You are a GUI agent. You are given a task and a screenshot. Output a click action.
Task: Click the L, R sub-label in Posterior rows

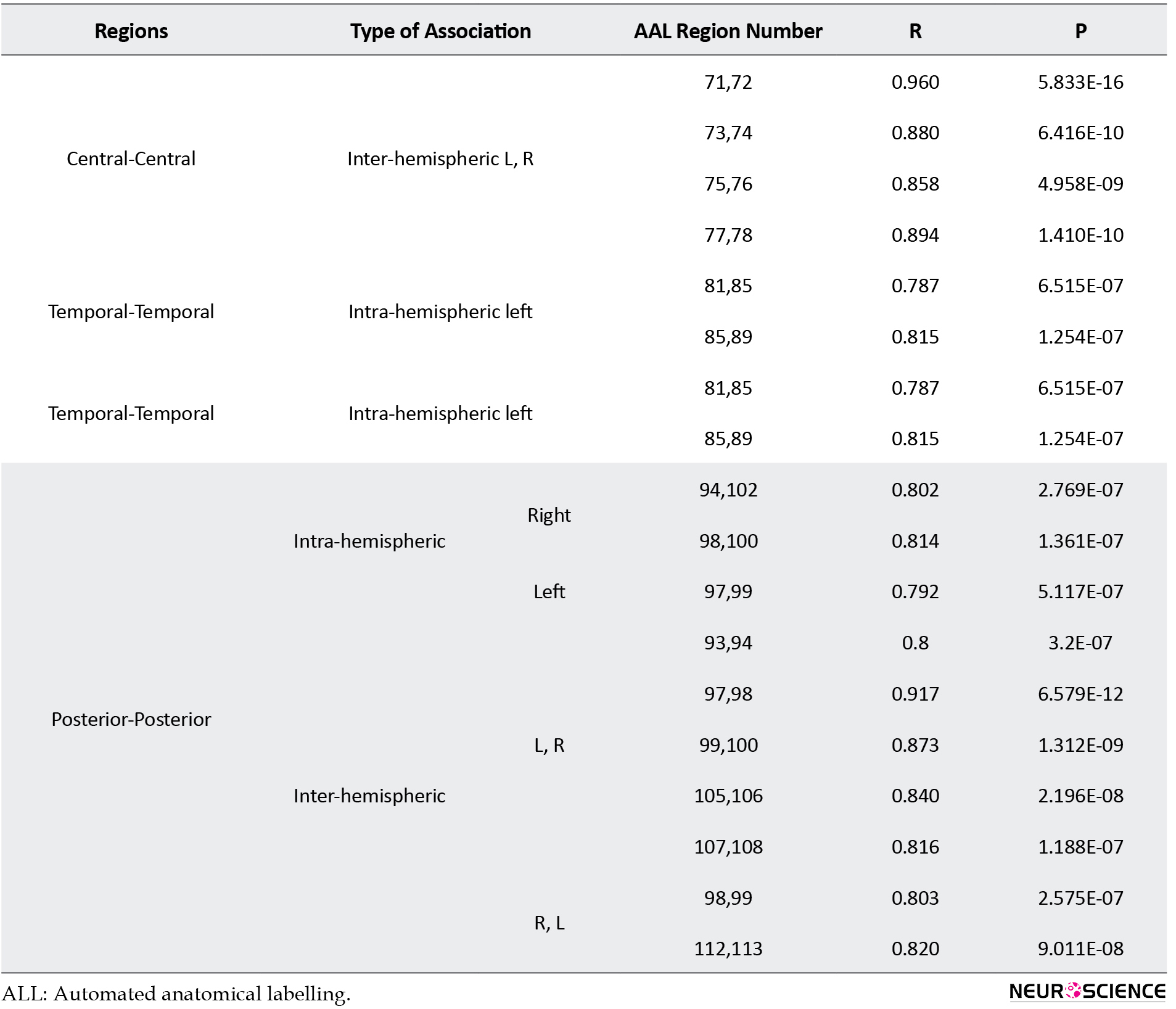coord(549,745)
